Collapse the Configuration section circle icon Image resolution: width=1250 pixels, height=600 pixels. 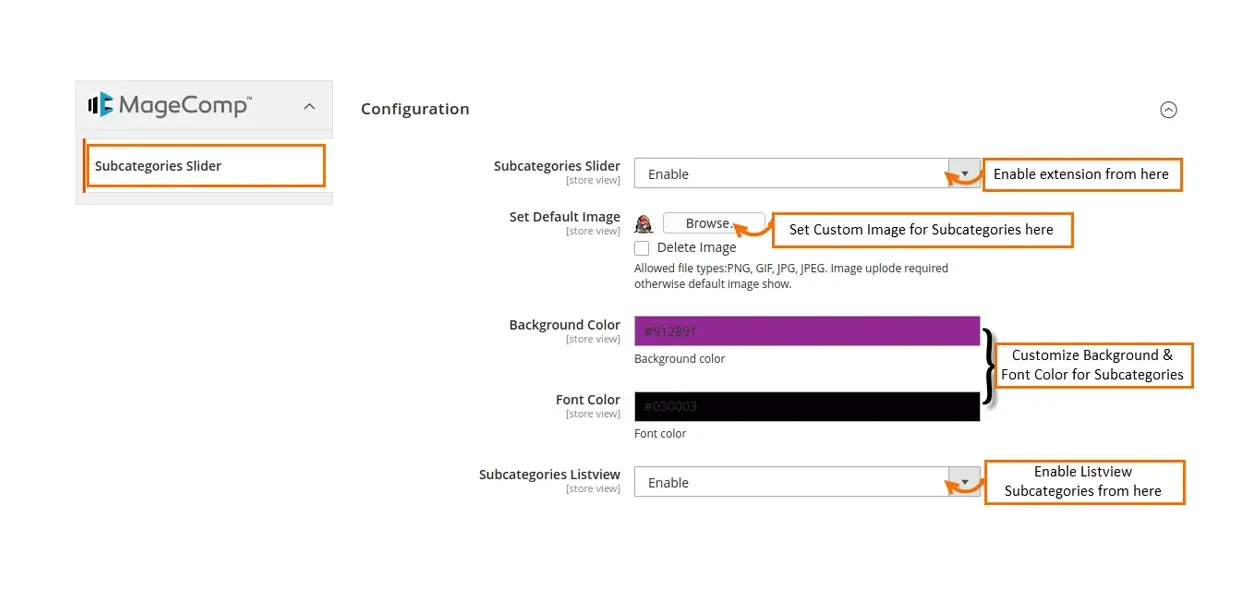pyautogui.click(x=1168, y=110)
